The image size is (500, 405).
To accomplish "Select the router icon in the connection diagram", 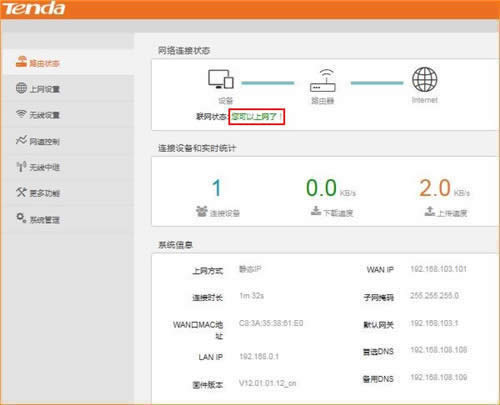I will point(323,80).
